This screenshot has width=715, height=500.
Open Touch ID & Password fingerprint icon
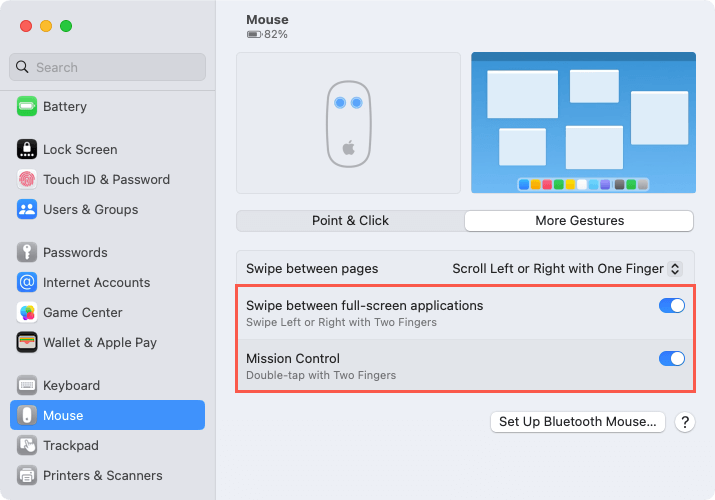click(x=27, y=179)
